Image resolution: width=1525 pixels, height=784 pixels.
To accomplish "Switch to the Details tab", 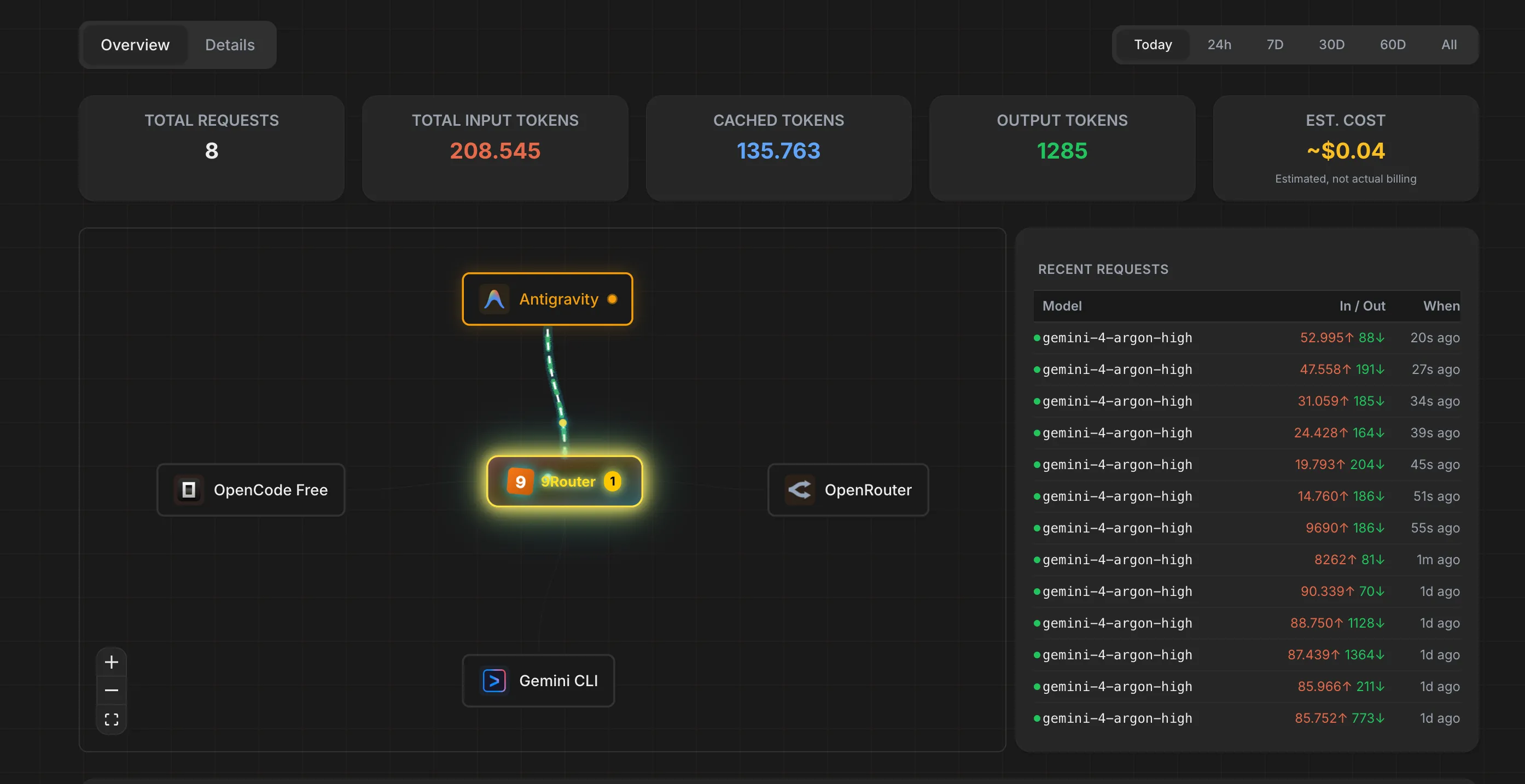I will pyautogui.click(x=230, y=45).
